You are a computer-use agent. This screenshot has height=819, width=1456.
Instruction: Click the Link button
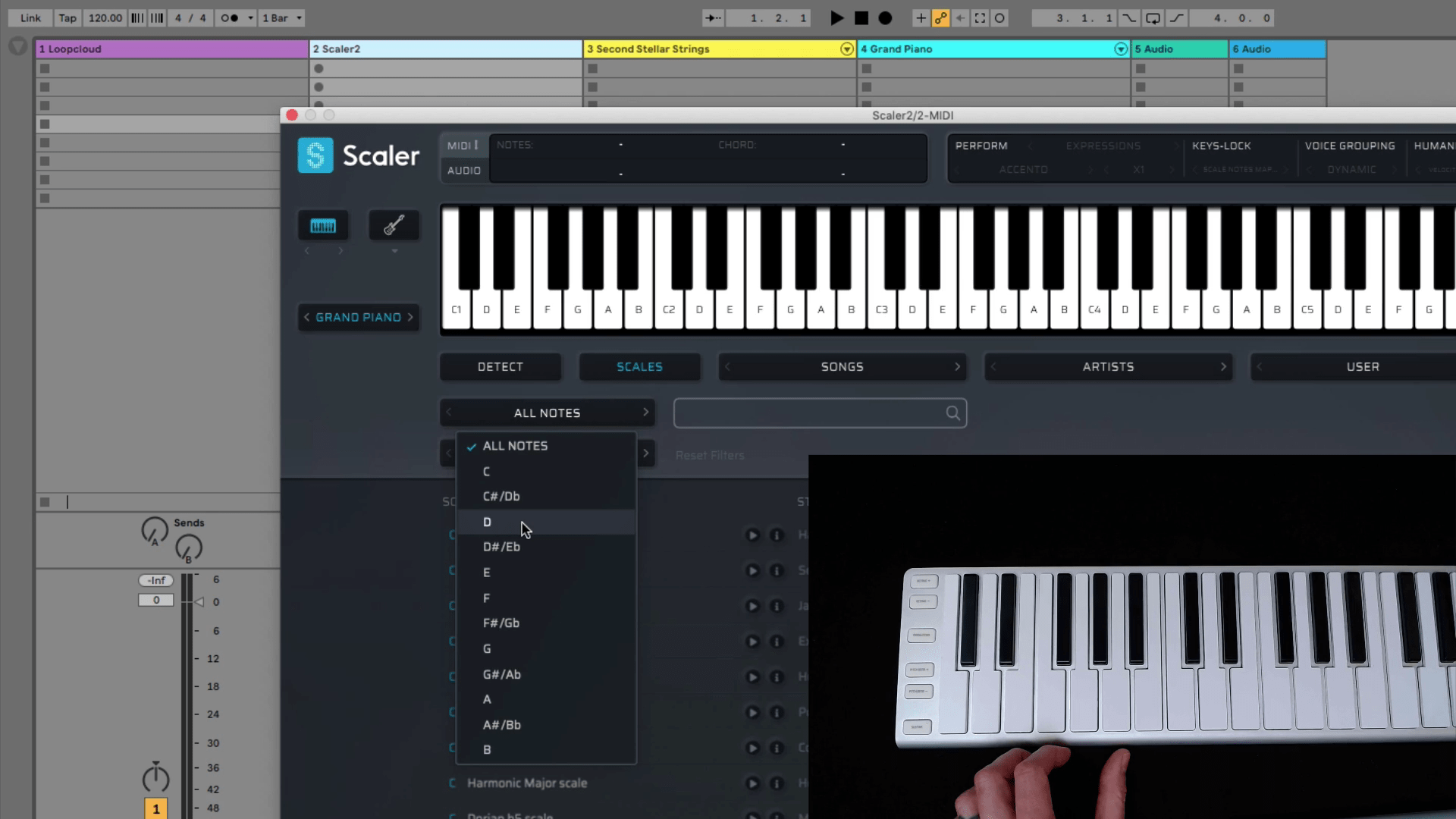(30, 18)
